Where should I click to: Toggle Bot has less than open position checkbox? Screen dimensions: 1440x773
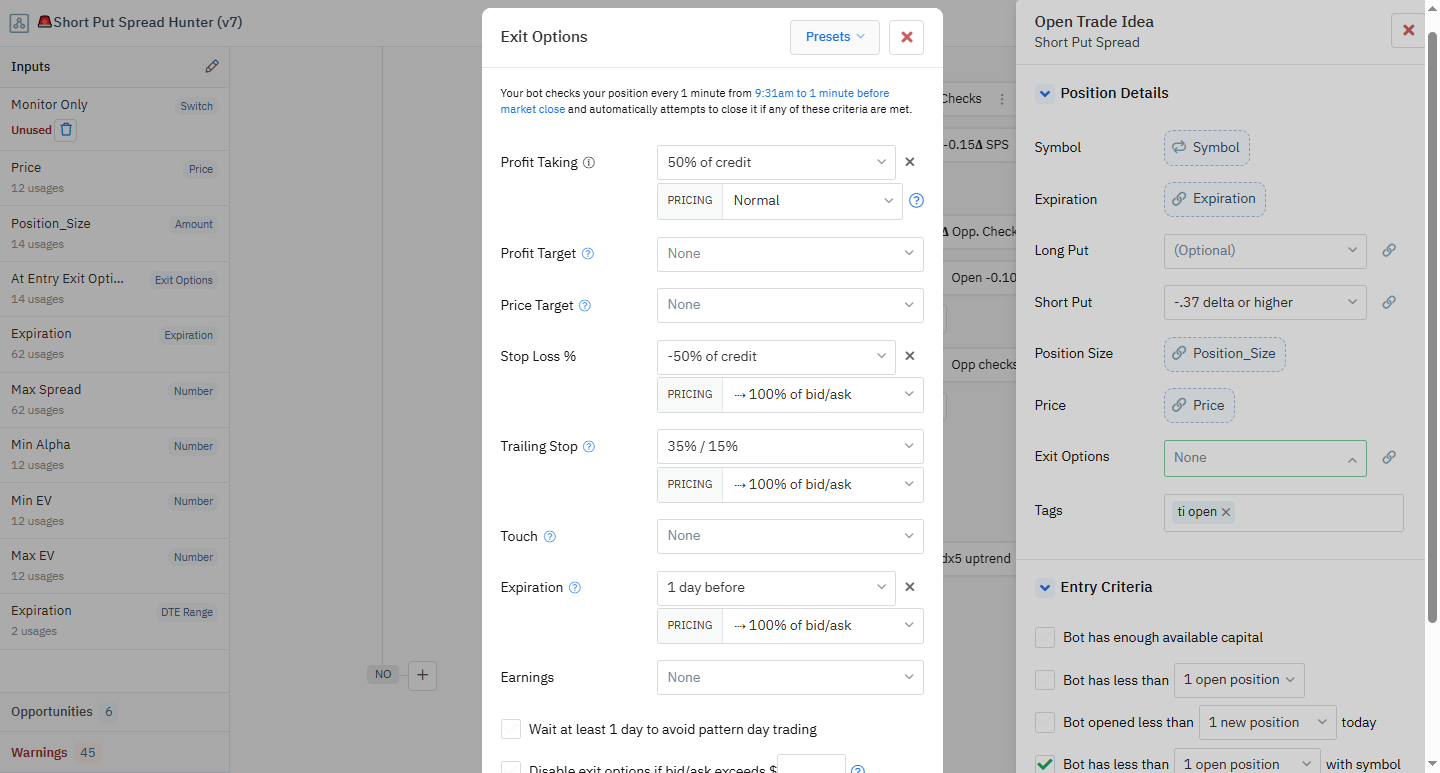(x=1045, y=680)
